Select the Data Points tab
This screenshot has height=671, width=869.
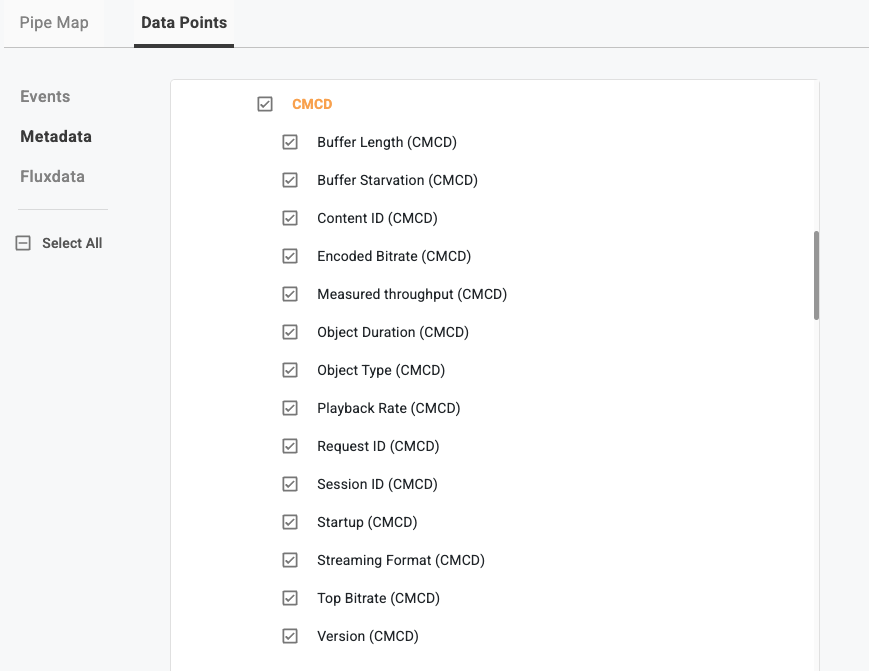184,22
